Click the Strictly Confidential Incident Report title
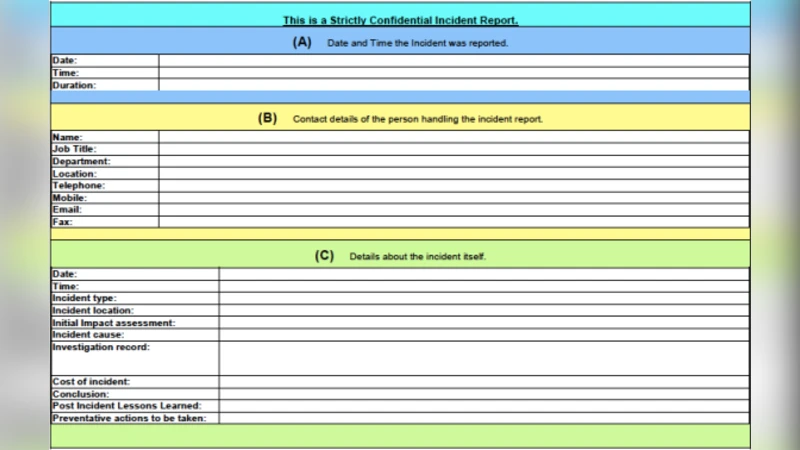 coord(400,20)
